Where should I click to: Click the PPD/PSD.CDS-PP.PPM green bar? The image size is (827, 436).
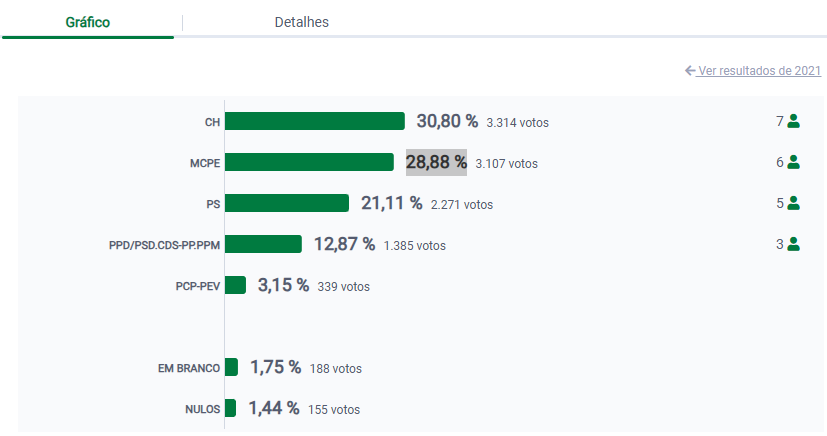(263, 244)
